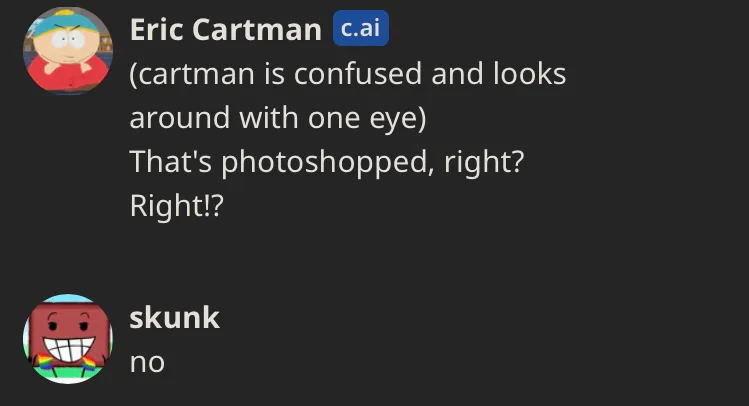
Task: Open Eric Cartman's profile avatar
Action: (x=68, y=51)
